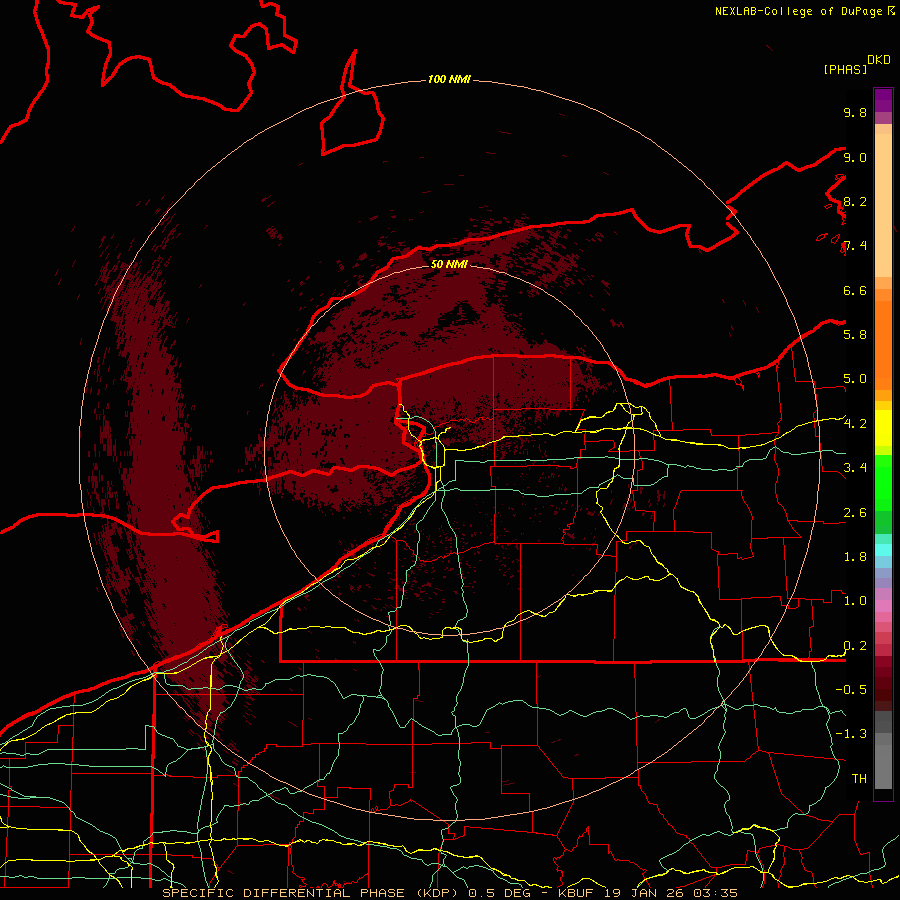This screenshot has width=900, height=900.
Task: Click the KDP legend title
Action: click(x=879, y=60)
